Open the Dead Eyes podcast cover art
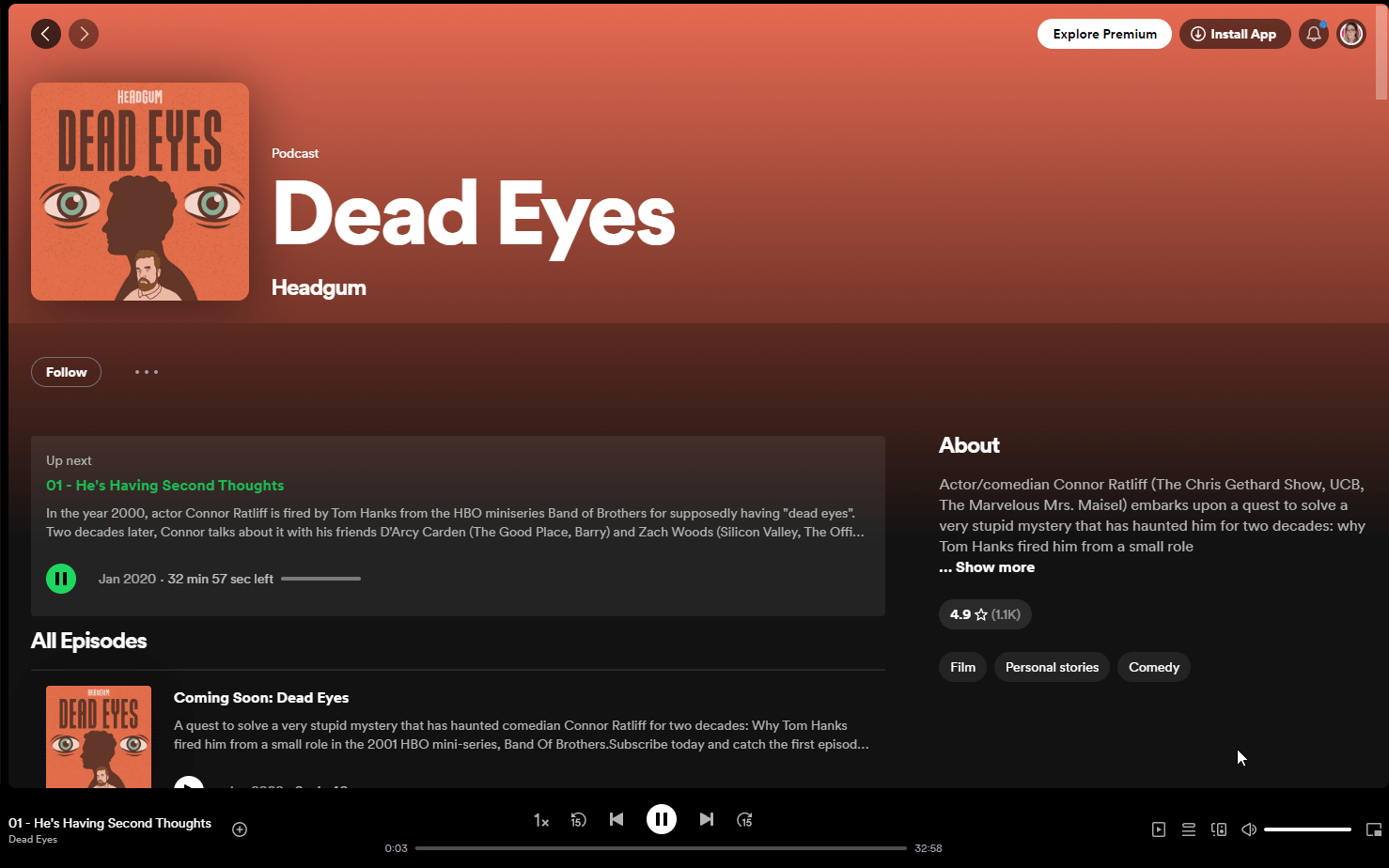The width and height of the screenshot is (1389, 868). coord(140,192)
